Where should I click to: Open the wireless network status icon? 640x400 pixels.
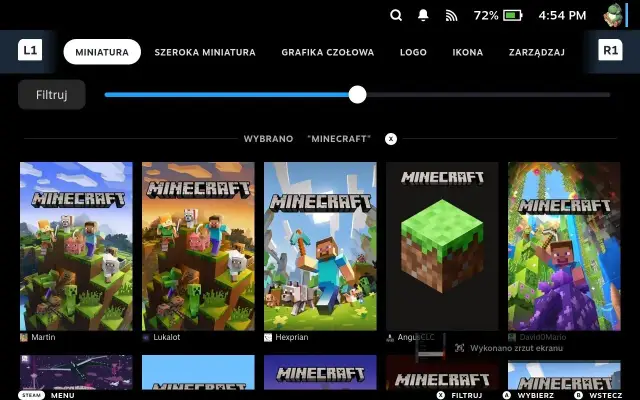click(451, 16)
